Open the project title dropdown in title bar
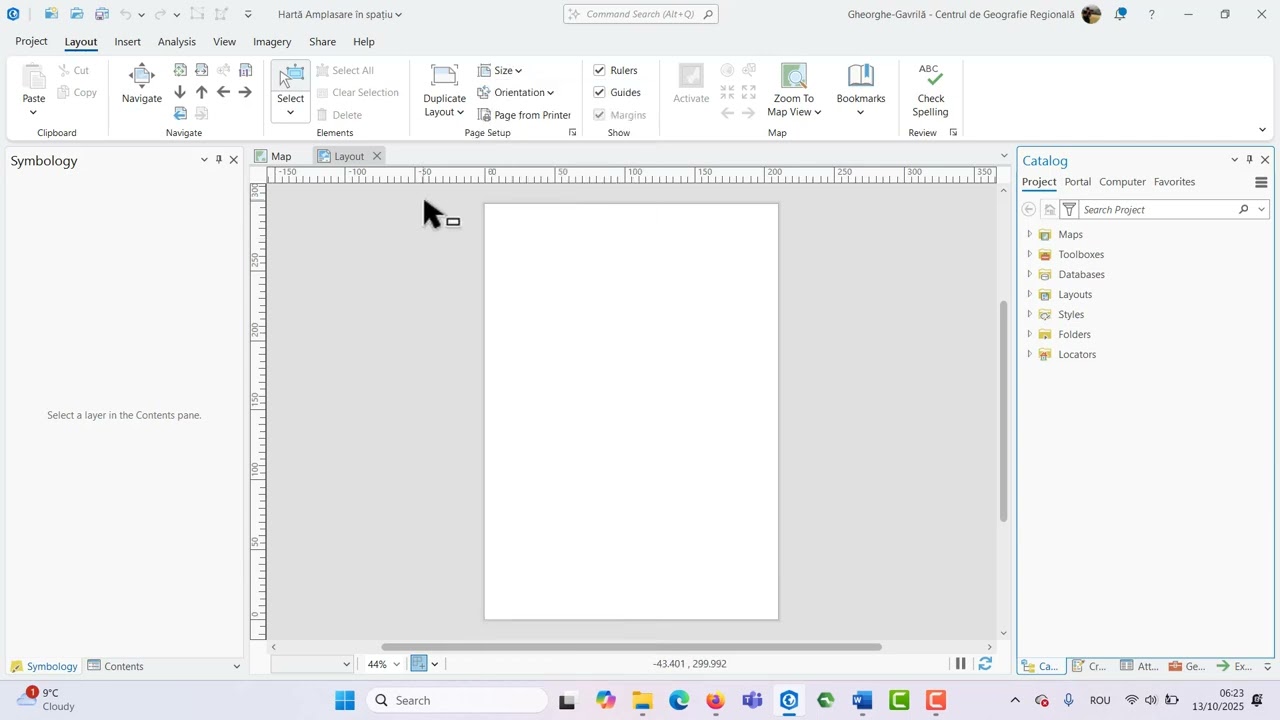1280x720 pixels. tap(398, 15)
